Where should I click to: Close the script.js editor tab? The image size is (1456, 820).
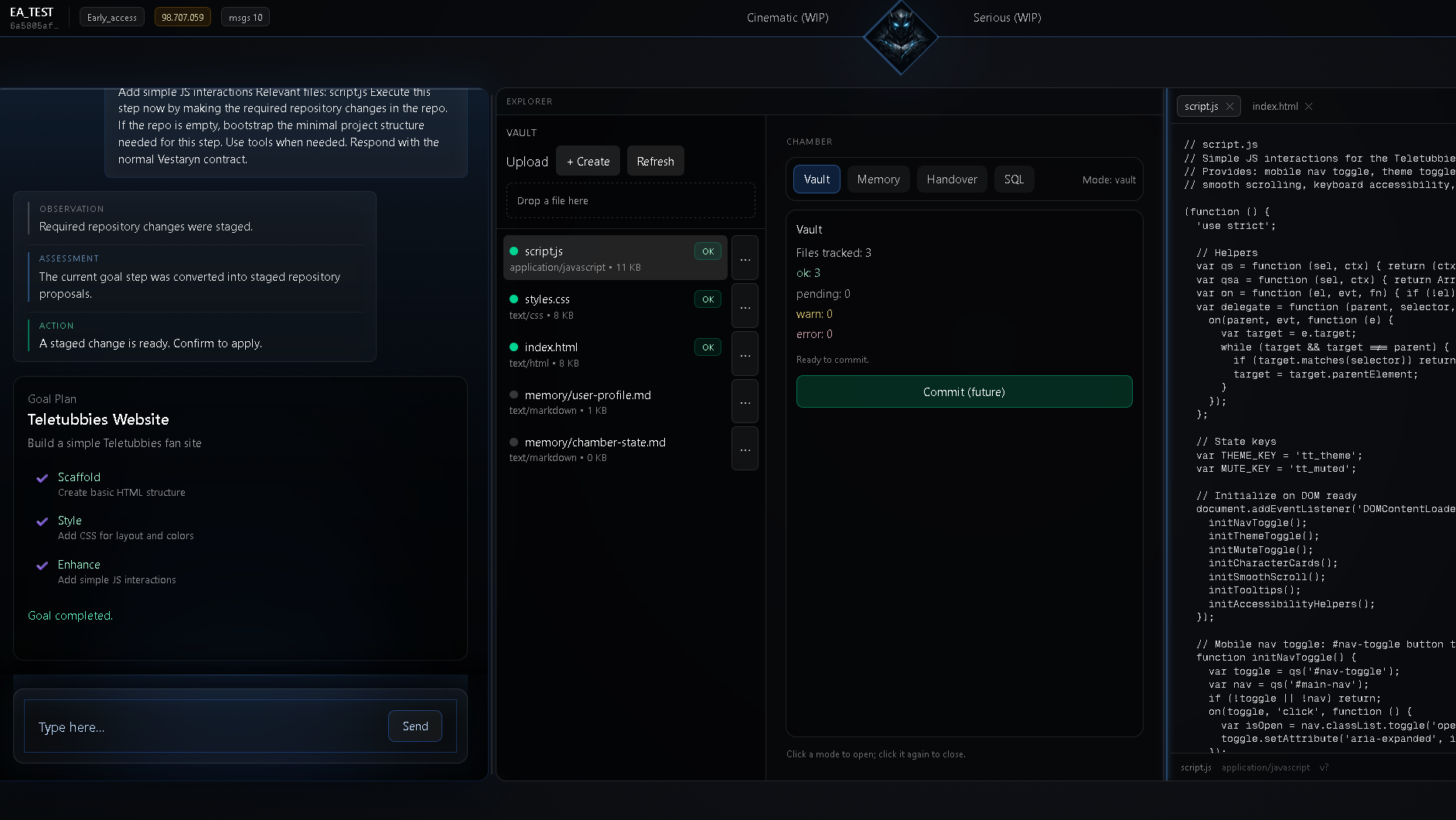(1229, 107)
